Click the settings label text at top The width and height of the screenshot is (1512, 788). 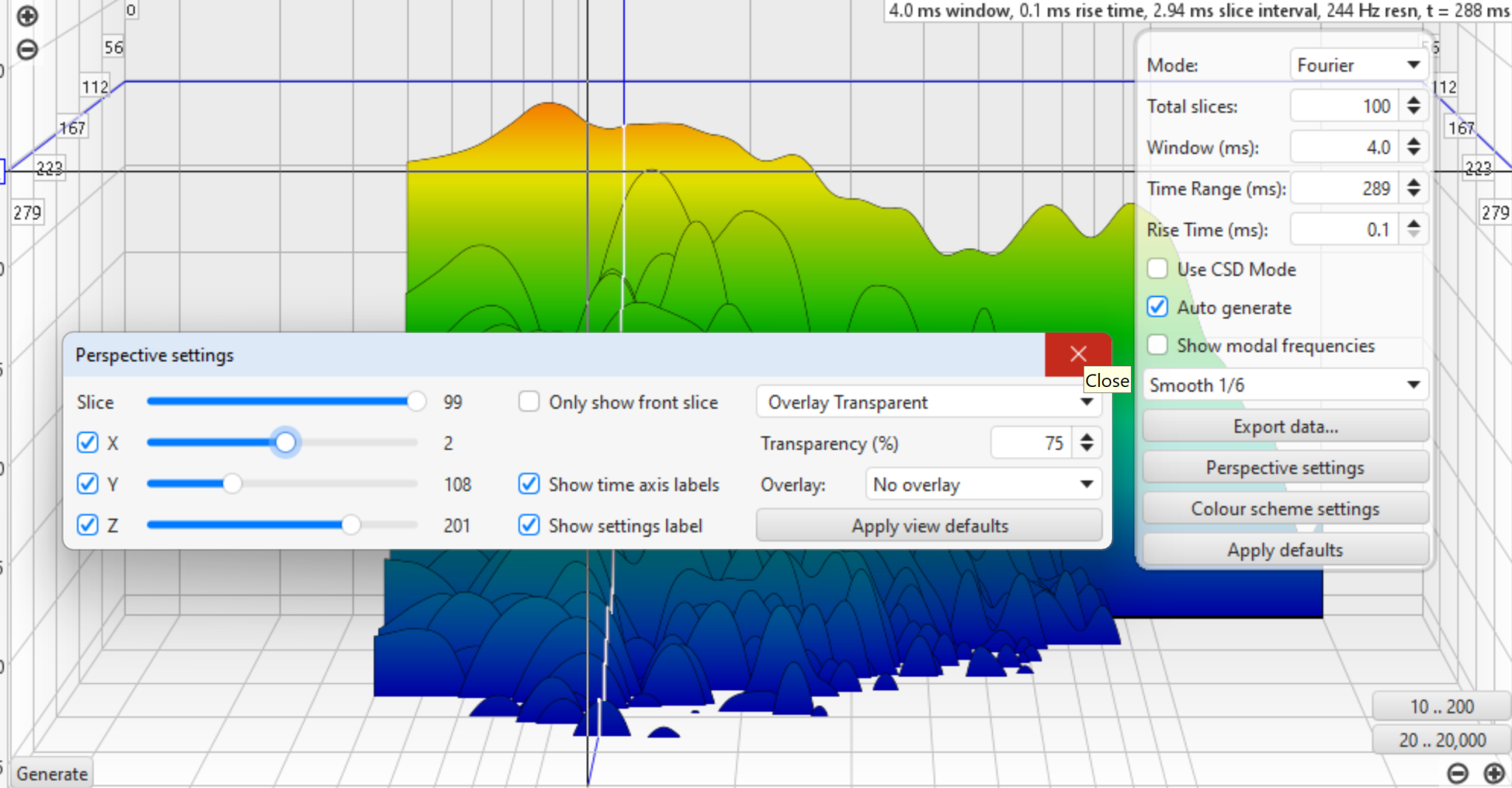tap(1198, 10)
